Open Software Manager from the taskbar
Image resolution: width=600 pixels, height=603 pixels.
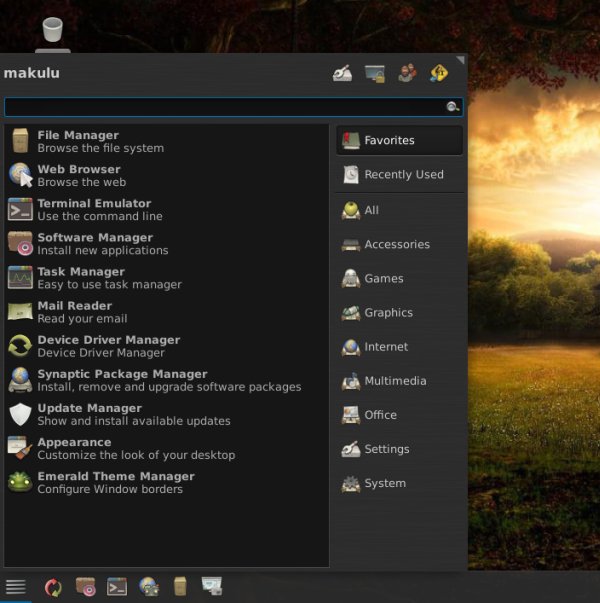click(85, 587)
